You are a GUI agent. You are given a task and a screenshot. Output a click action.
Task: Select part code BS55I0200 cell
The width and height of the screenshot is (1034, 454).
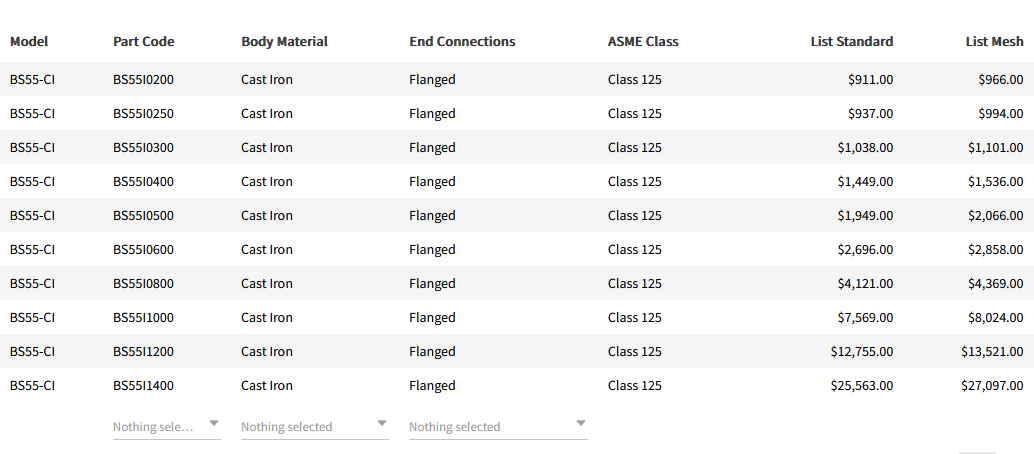[x=143, y=79]
